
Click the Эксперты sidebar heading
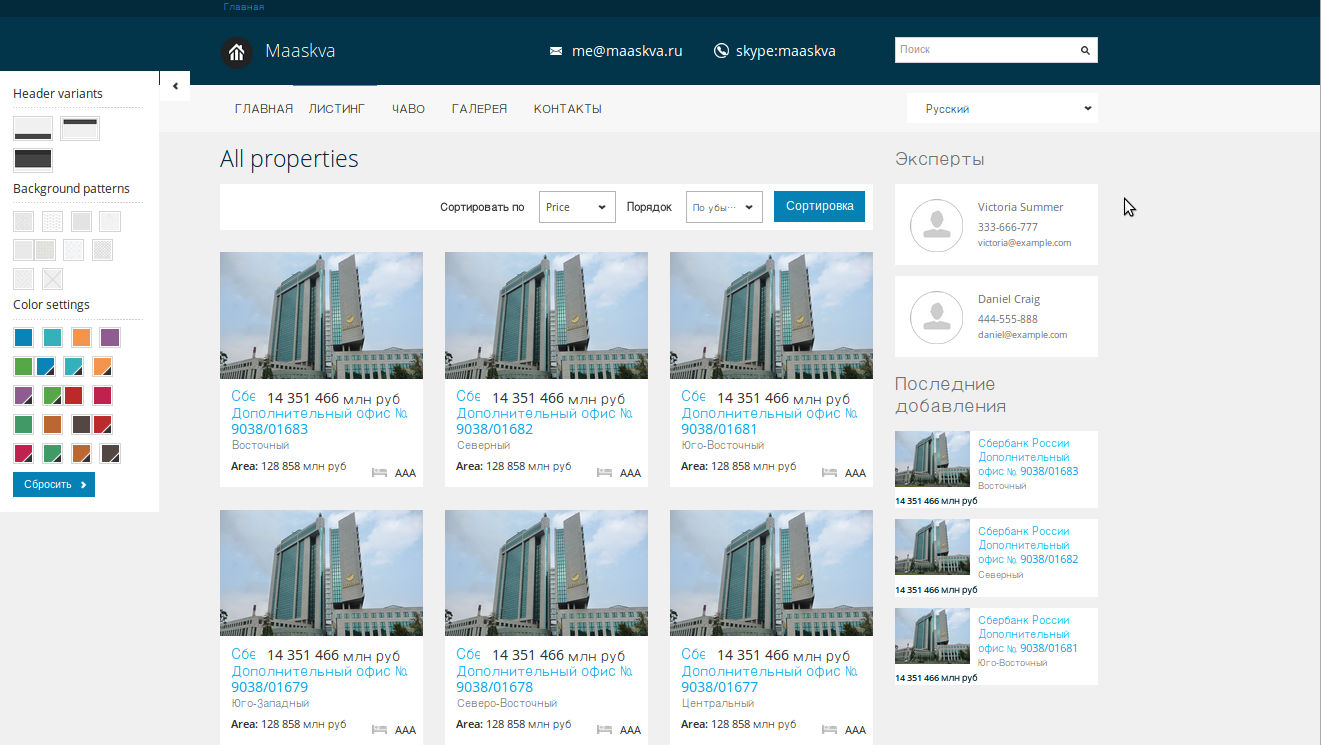[939, 159]
